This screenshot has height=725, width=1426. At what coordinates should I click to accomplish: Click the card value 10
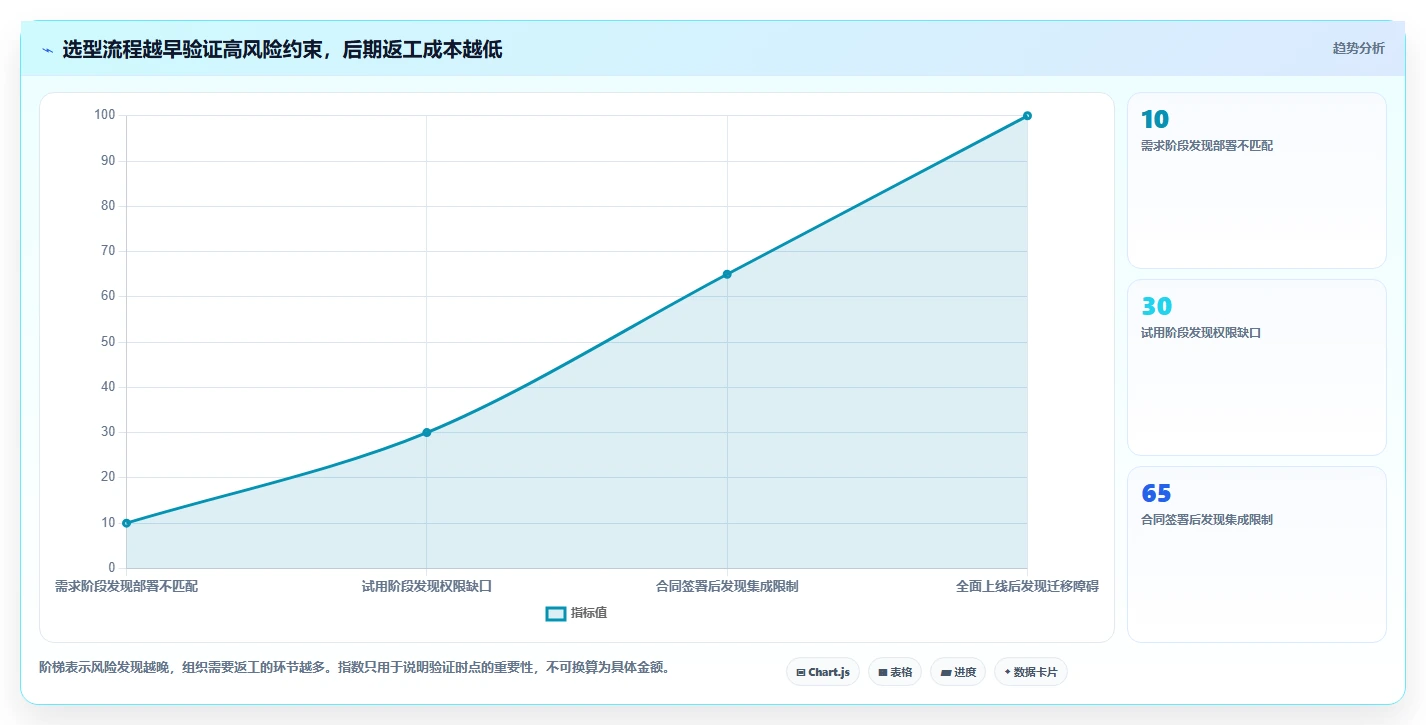[1154, 120]
